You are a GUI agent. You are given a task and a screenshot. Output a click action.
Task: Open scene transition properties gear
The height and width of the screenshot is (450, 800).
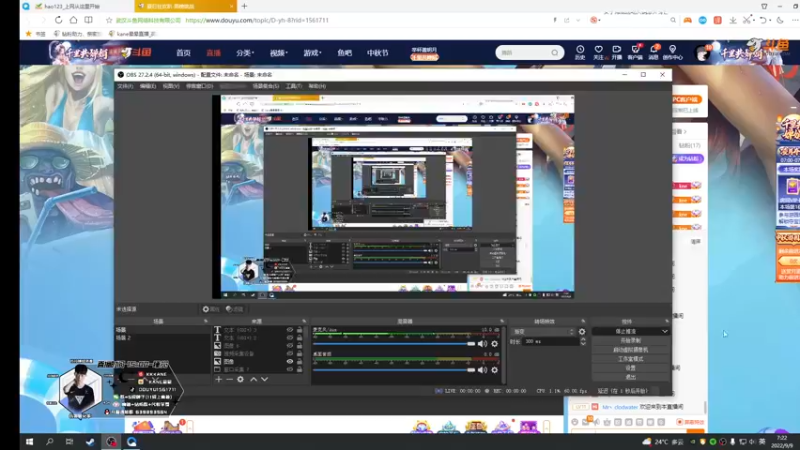(582, 332)
